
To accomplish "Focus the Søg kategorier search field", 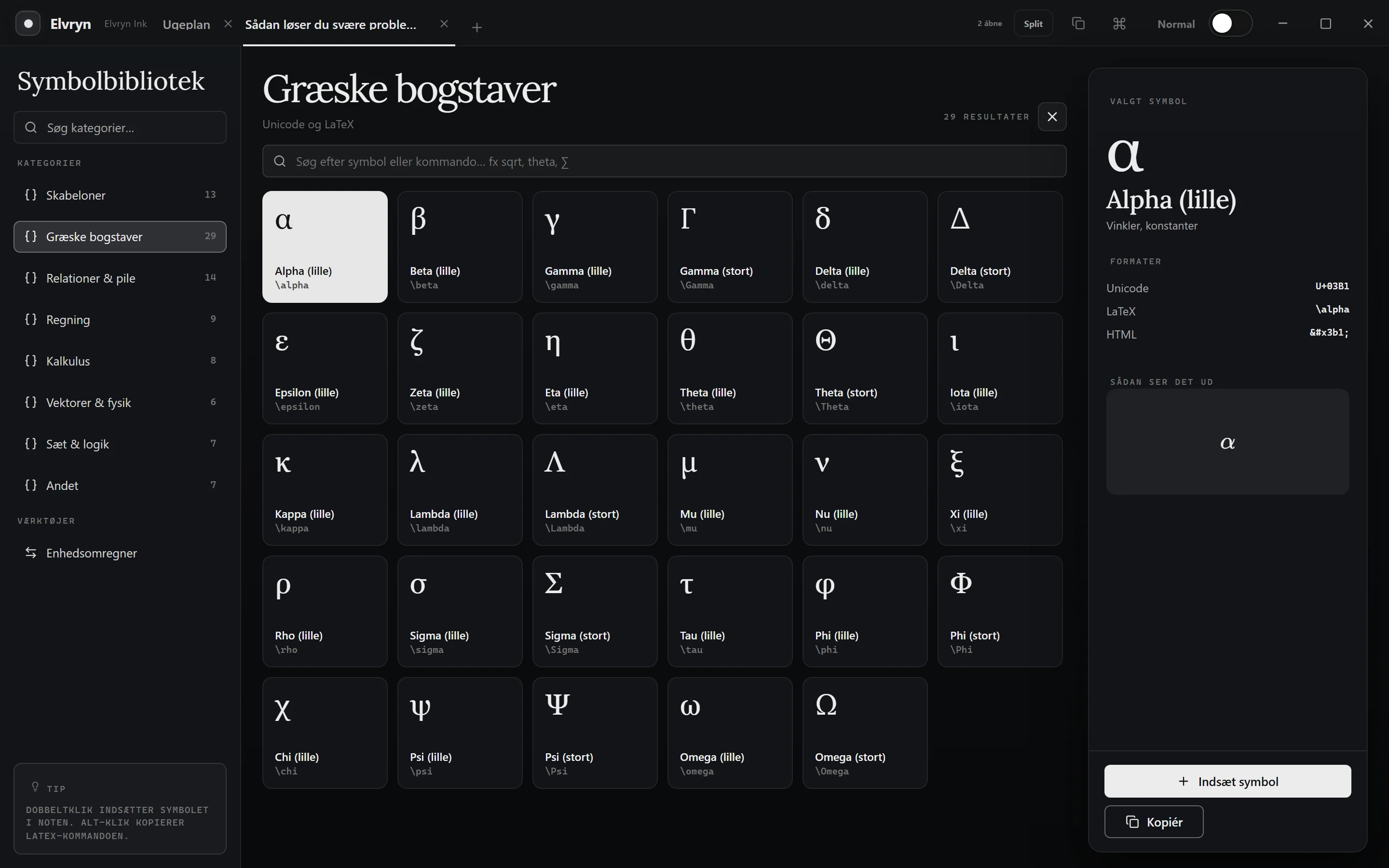I will tap(120, 127).
